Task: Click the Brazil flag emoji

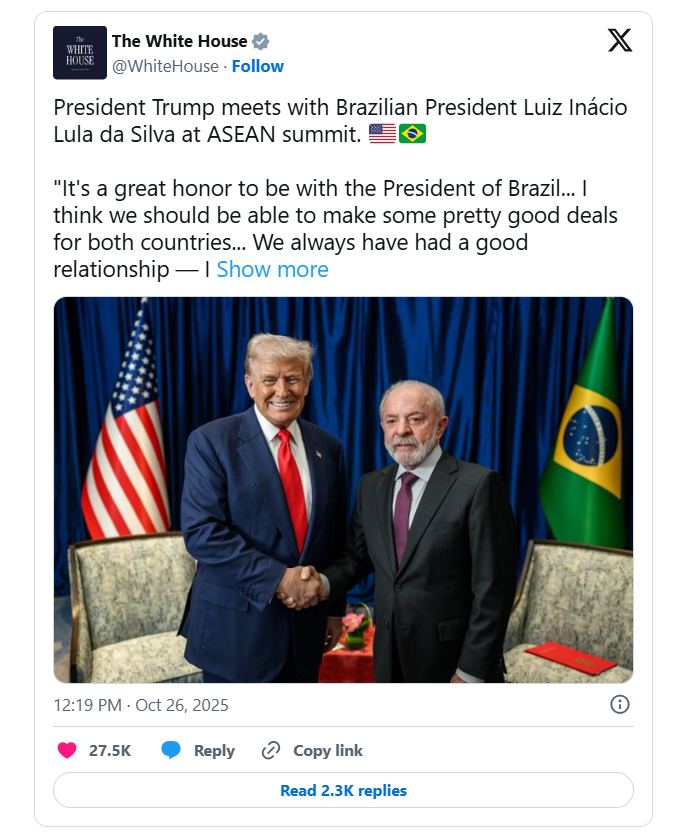Action: pos(412,134)
